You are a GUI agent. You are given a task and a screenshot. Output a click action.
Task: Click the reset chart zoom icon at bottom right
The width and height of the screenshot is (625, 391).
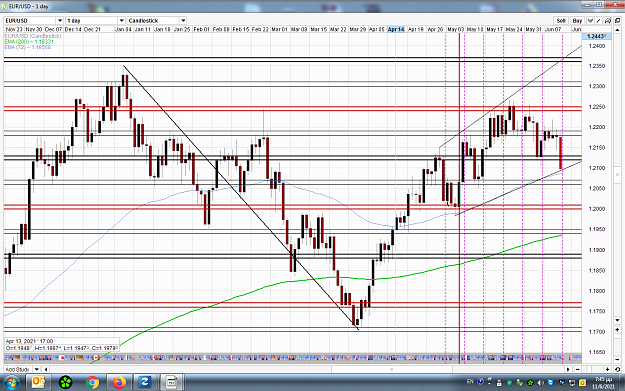tap(617, 369)
